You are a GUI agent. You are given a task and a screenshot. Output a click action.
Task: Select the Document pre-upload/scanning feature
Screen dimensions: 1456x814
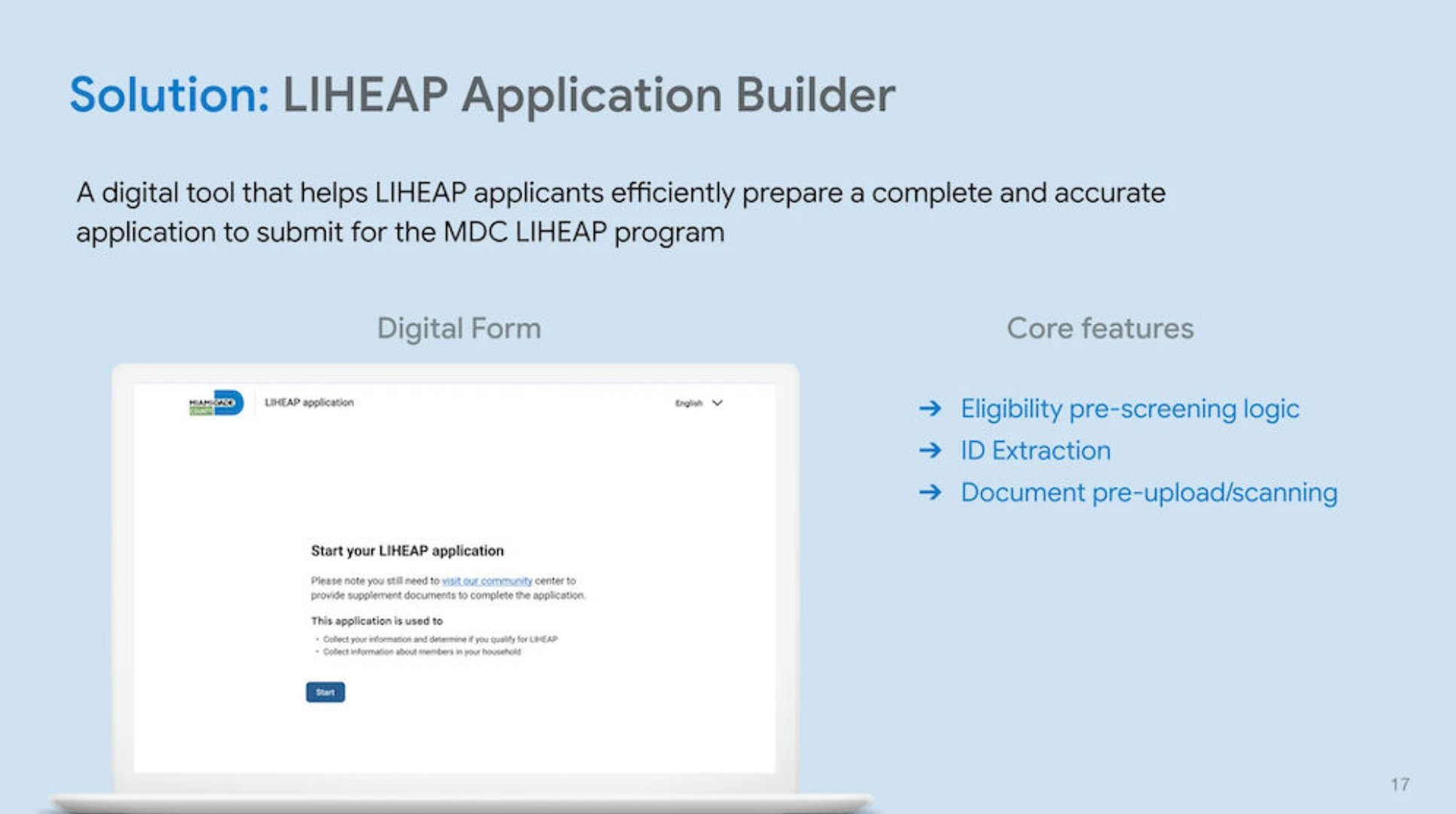click(x=1149, y=492)
